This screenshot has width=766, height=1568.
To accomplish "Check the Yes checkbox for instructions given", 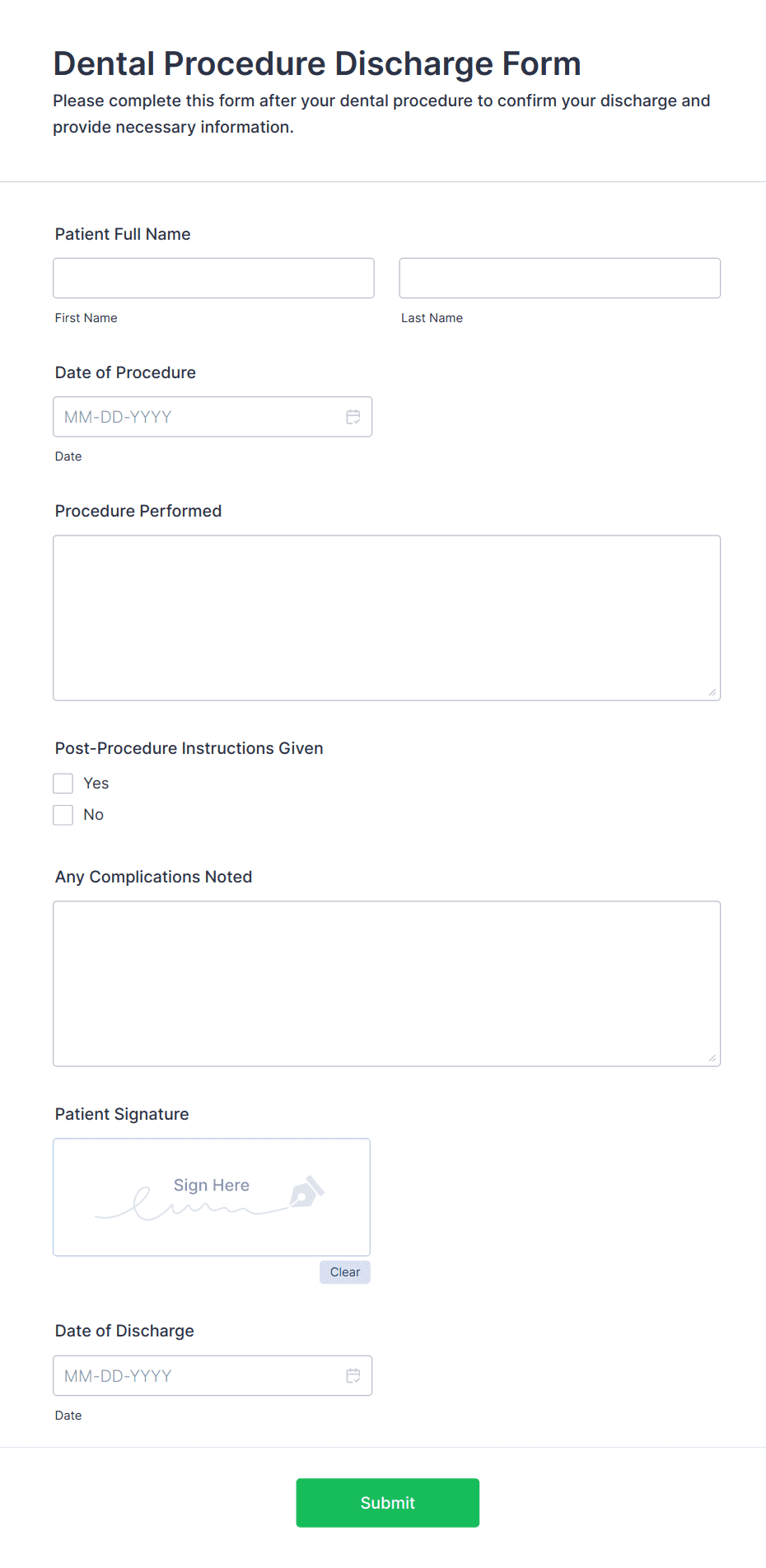I will coord(63,784).
